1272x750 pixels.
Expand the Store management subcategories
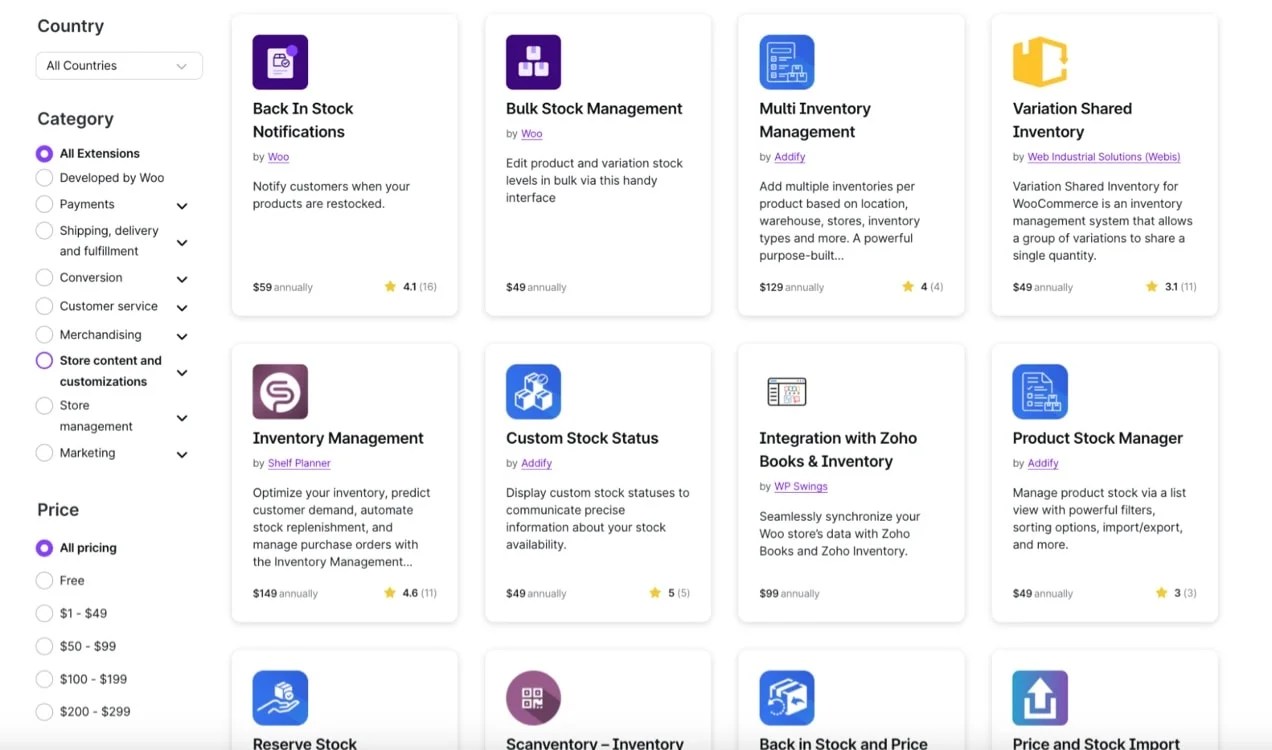point(182,418)
